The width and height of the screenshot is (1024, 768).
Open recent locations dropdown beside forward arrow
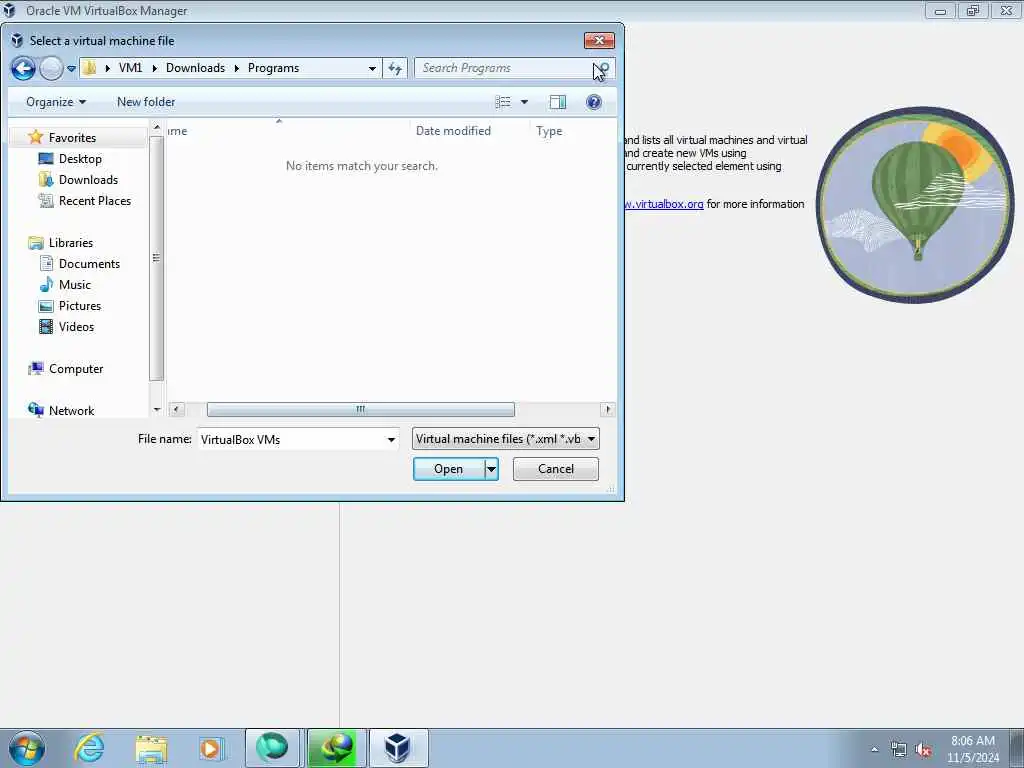(x=71, y=69)
